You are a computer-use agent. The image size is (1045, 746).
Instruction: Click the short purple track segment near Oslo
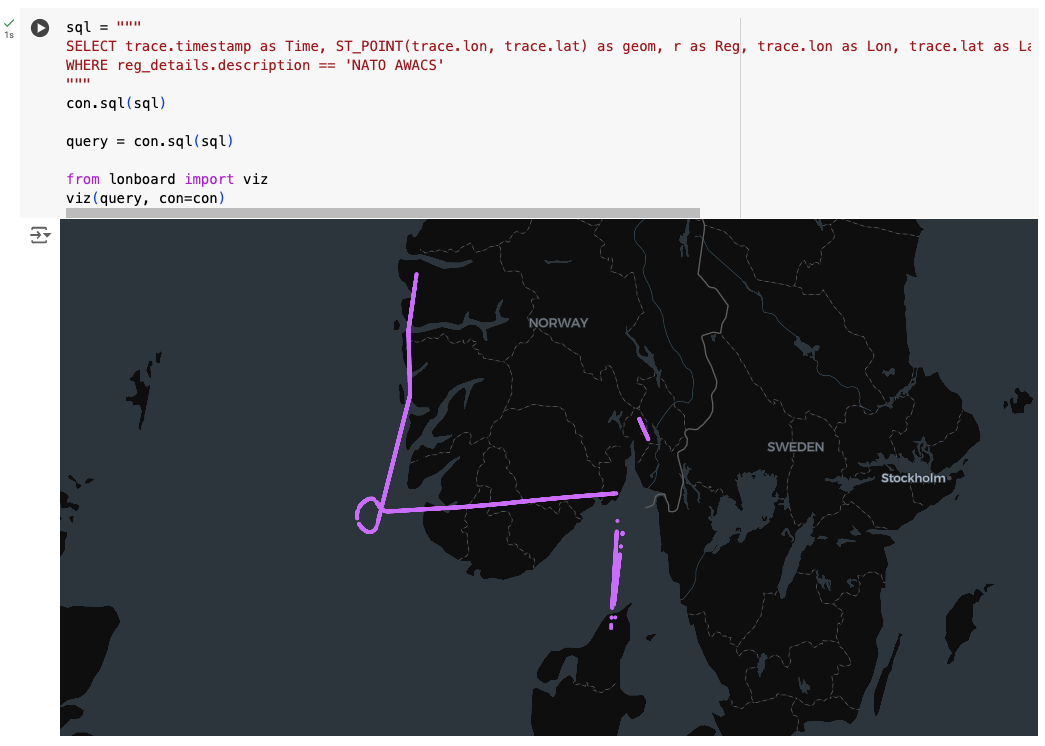point(644,429)
